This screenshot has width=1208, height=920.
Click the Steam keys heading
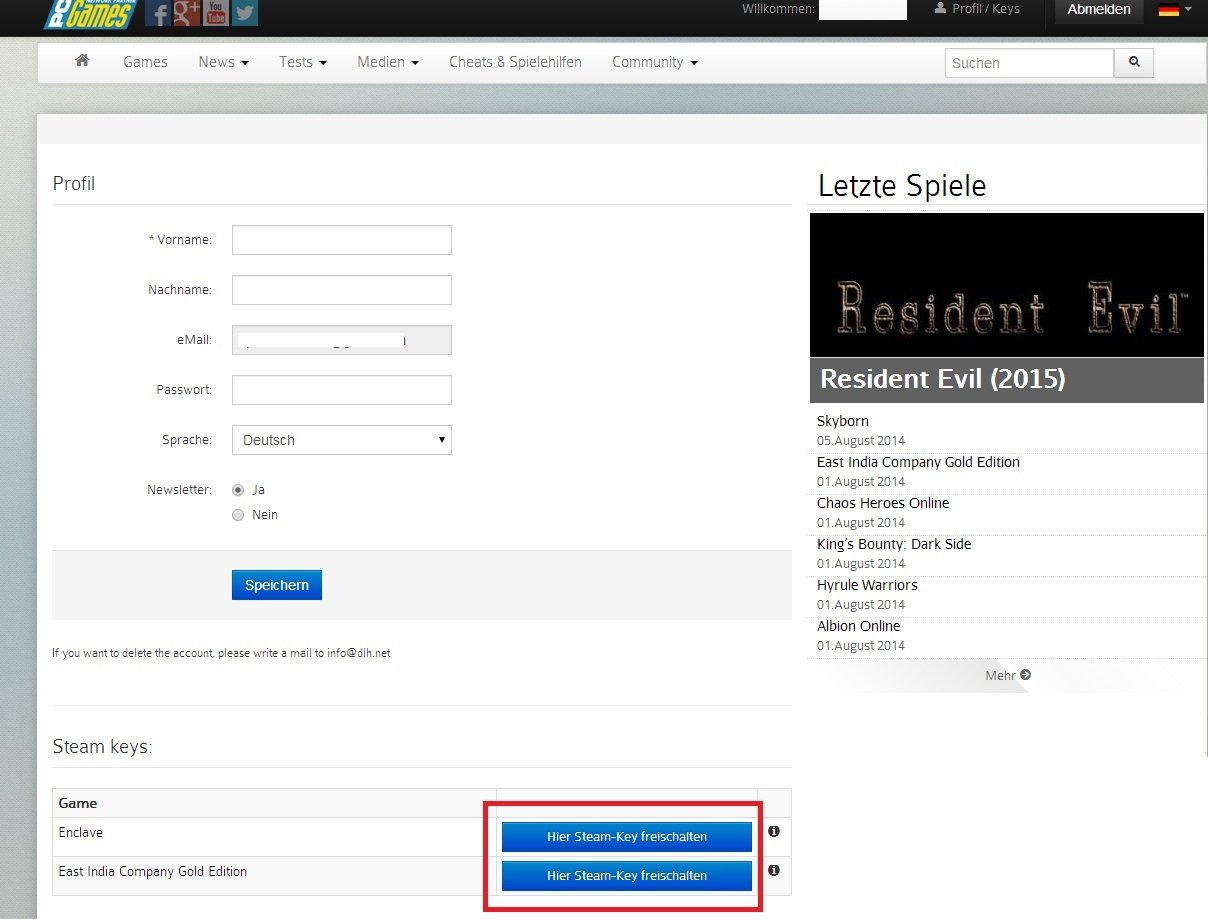[x=102, y=747]
